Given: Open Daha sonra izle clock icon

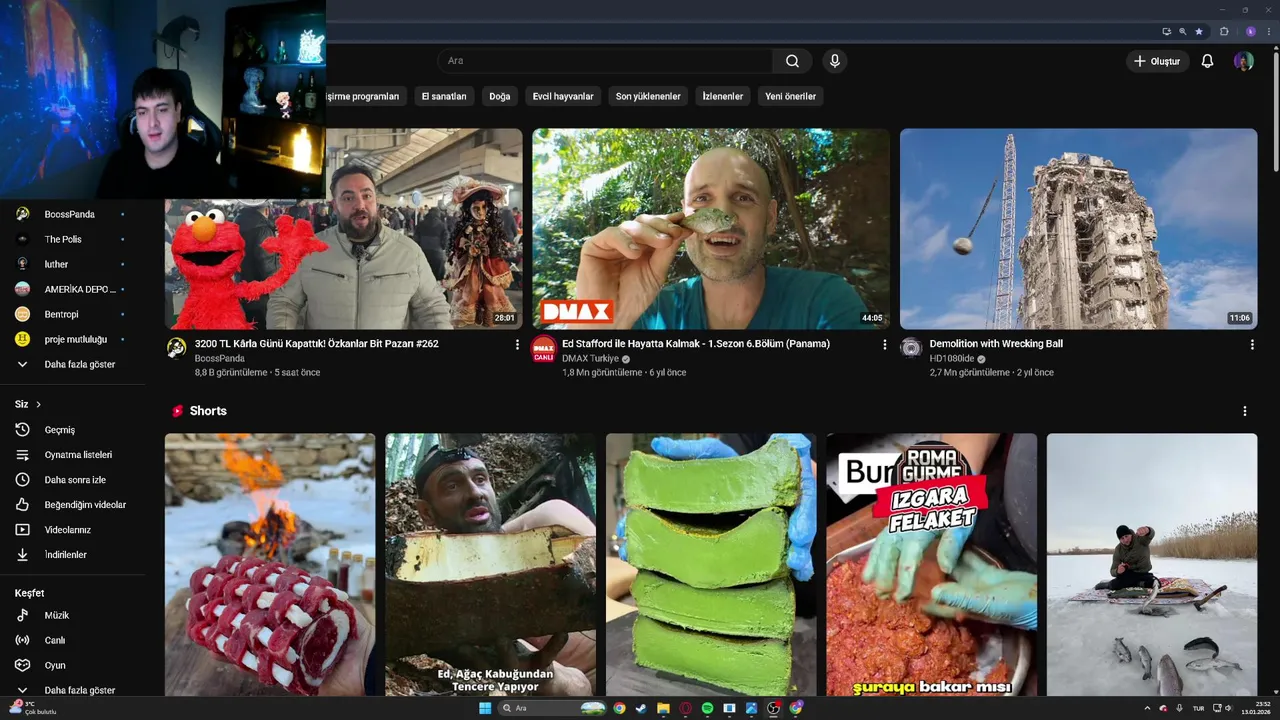Looking at the screenshot, I should (23, 480).
